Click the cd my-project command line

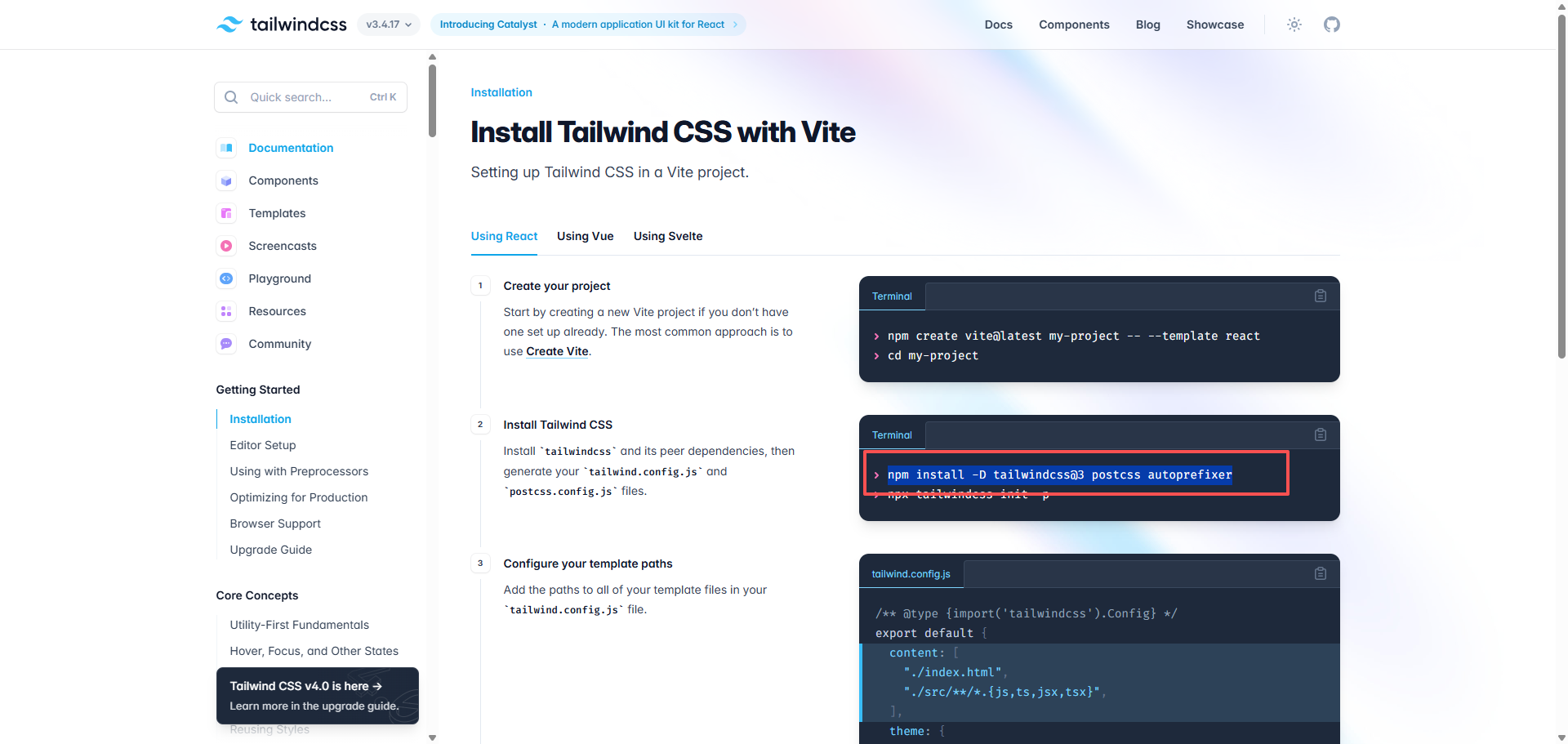coord(933,355)
